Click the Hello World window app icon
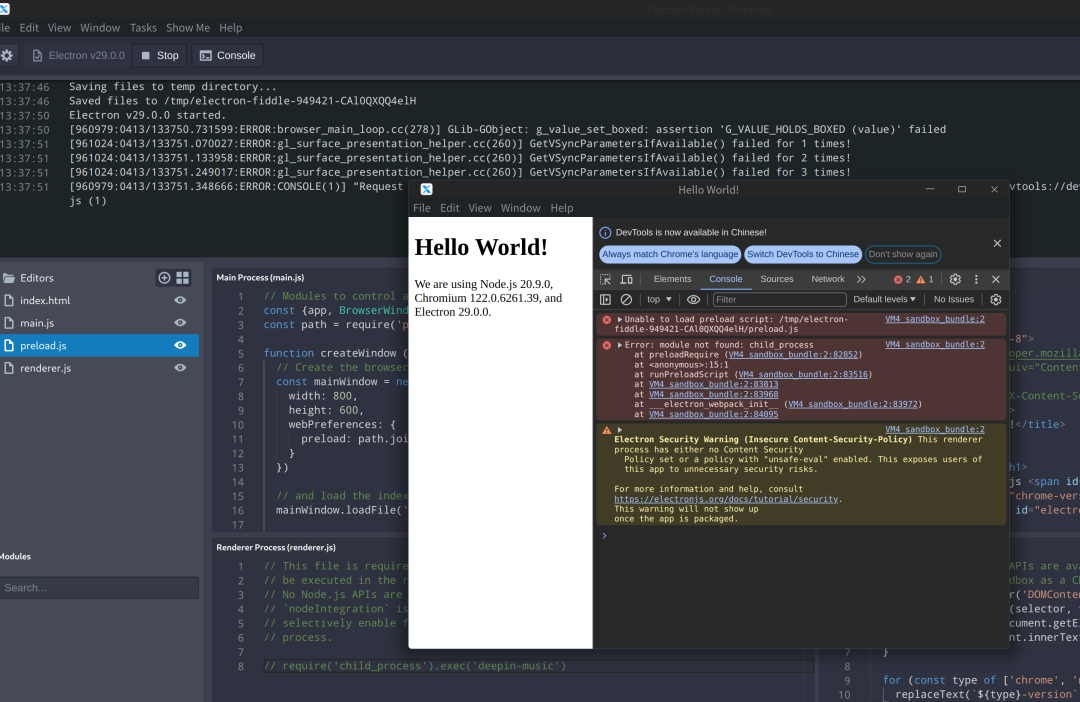 point(426,189)
